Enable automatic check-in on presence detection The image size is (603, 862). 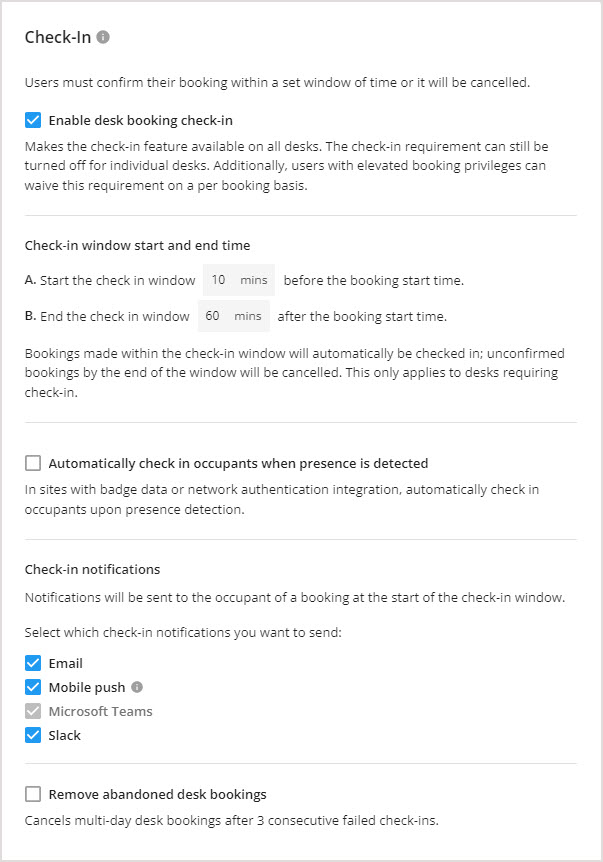(x=32, y=463)
